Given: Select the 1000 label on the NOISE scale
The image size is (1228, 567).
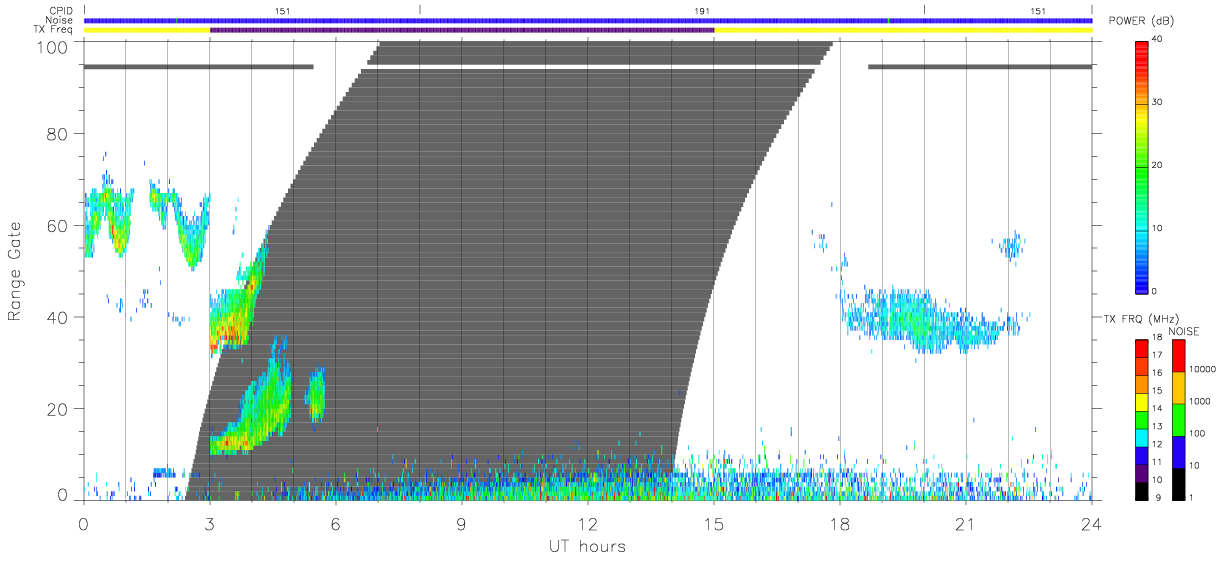Looking at the screenshot, I should pyautogui.click(x=1201, y=401).
